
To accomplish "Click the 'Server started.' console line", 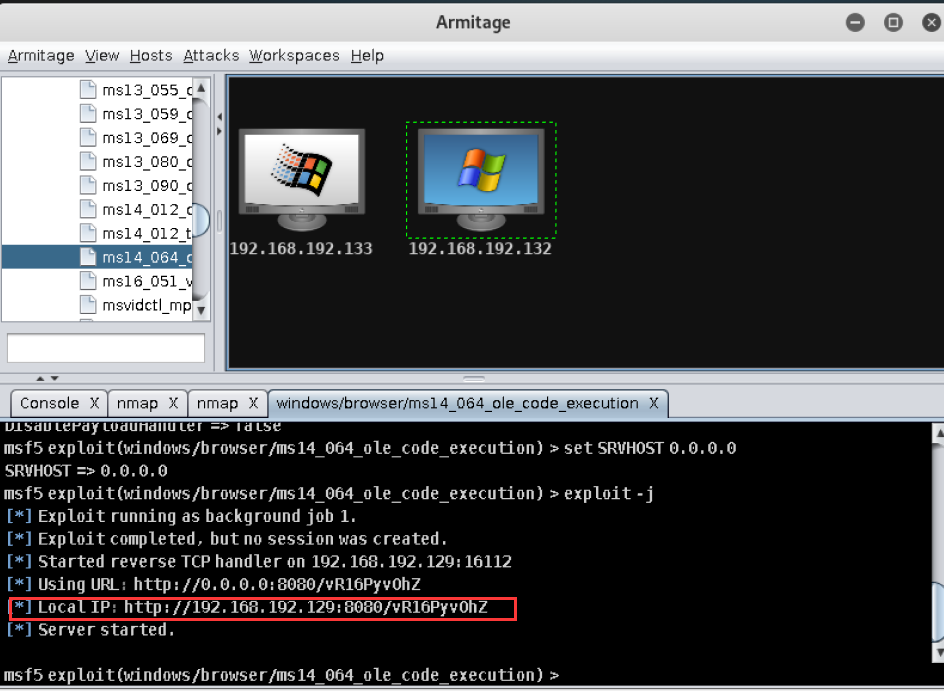I will (91, 630).
